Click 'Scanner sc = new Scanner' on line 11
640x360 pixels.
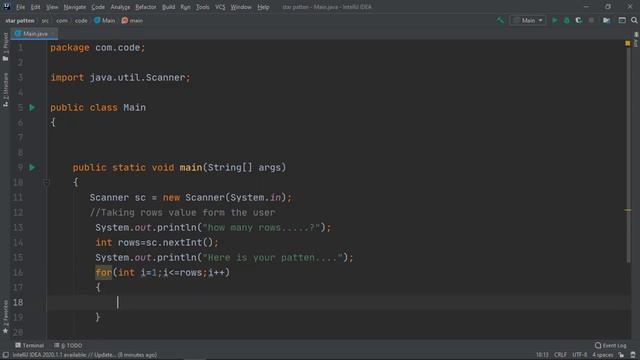click(157, 198)
